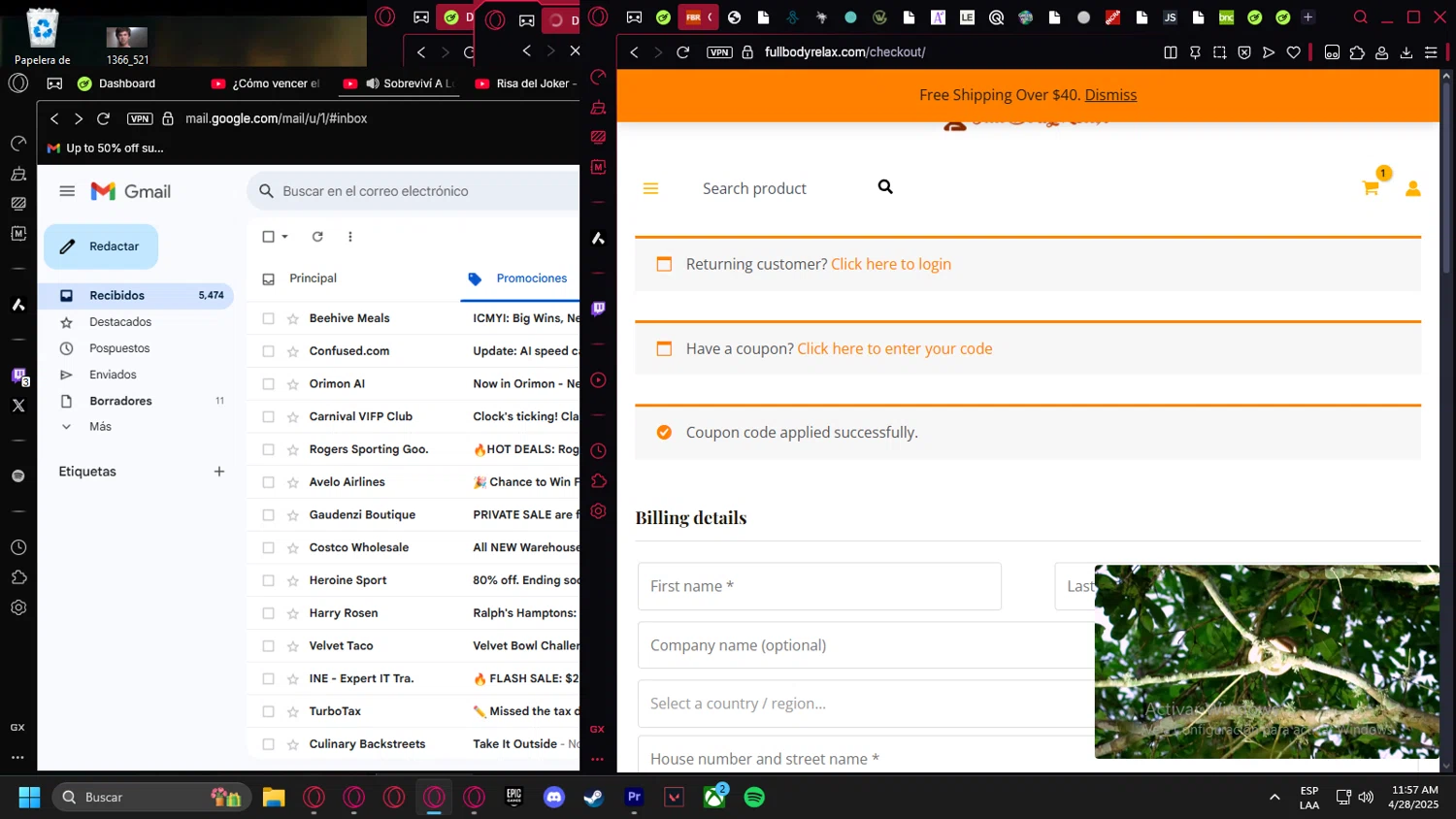Open Gmail main menu hamburger icon
The width and height of the screenshot is (1456, 819).
click(67, 191)
